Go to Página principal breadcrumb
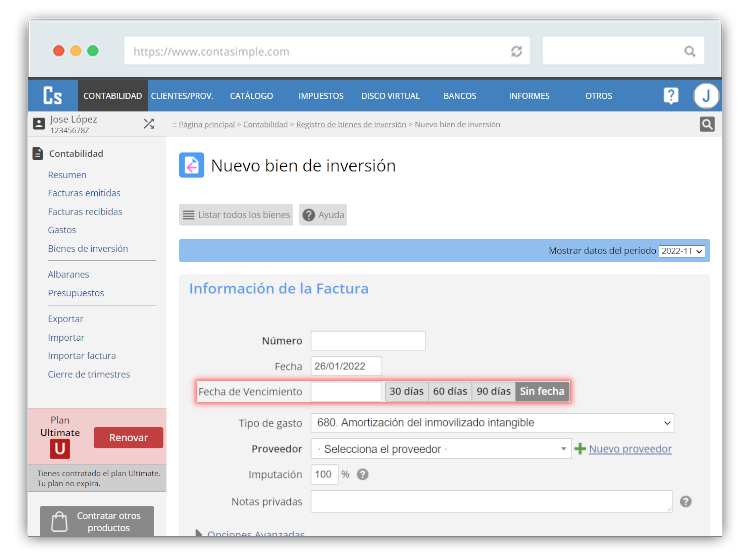This screenshot has height=552, width=750. click(207, 124)
